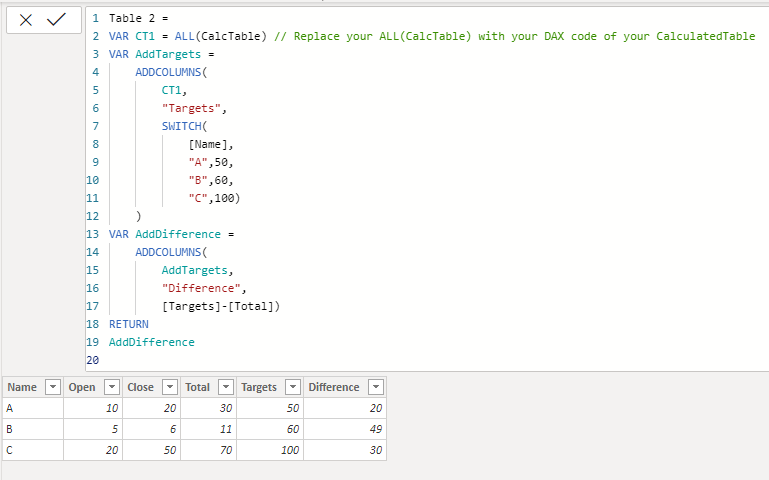Screen dimensions: 769x480
Task: Cancel the formula with the X icon
Action: tap(26, 20)
